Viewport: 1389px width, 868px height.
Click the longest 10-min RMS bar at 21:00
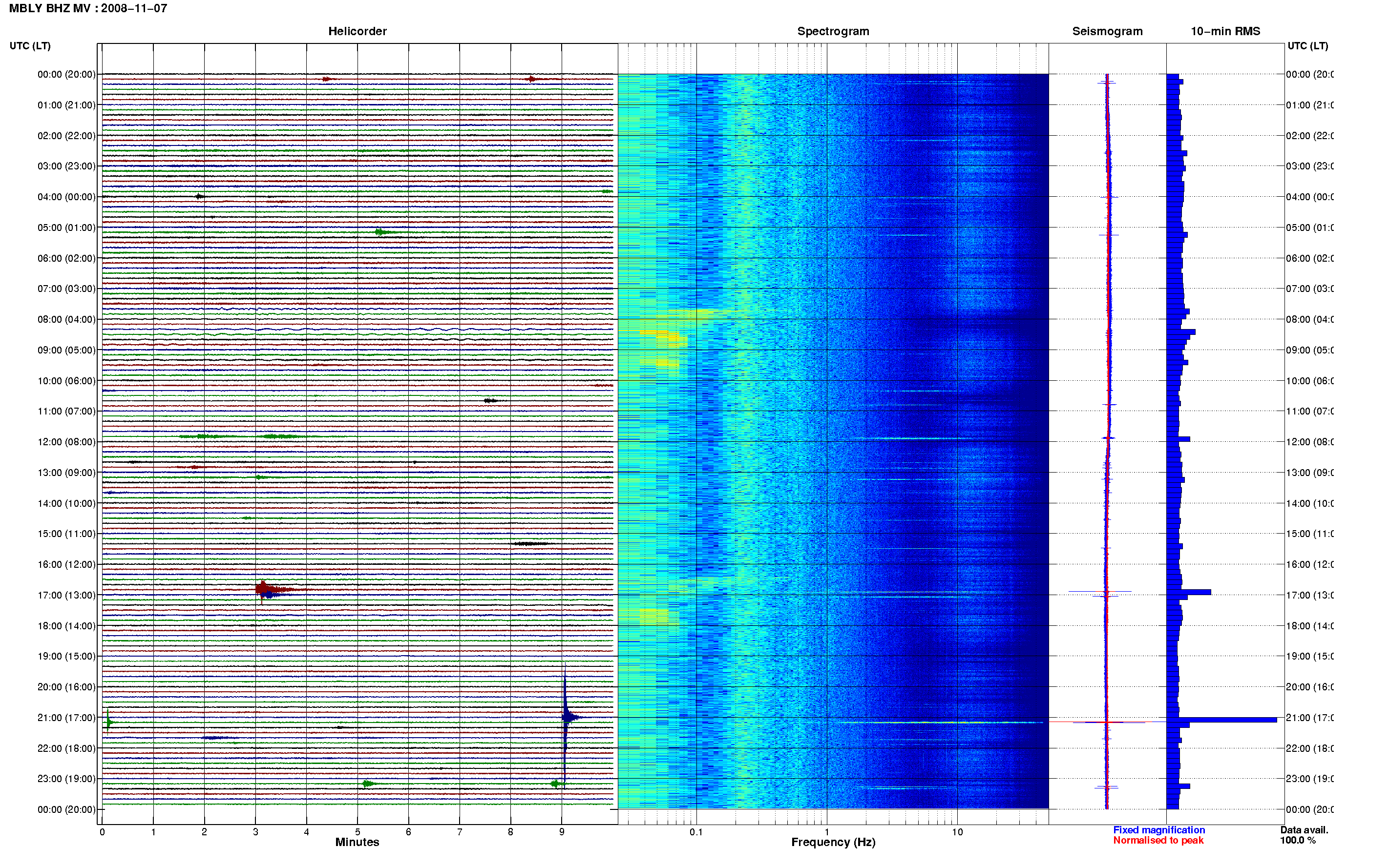[1222, 720]
